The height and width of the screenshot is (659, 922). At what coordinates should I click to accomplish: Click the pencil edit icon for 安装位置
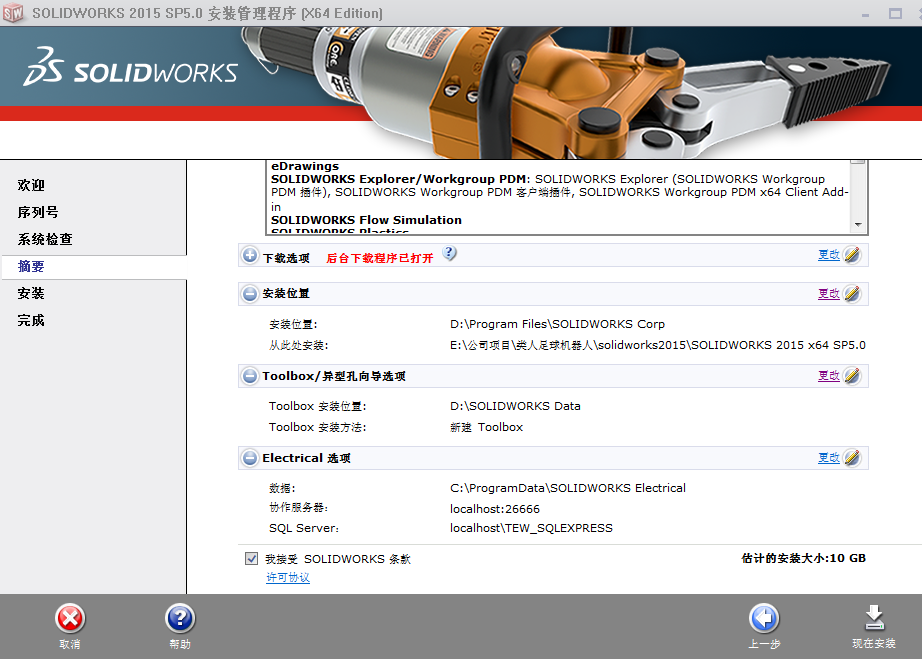click(x=851, y=294)
